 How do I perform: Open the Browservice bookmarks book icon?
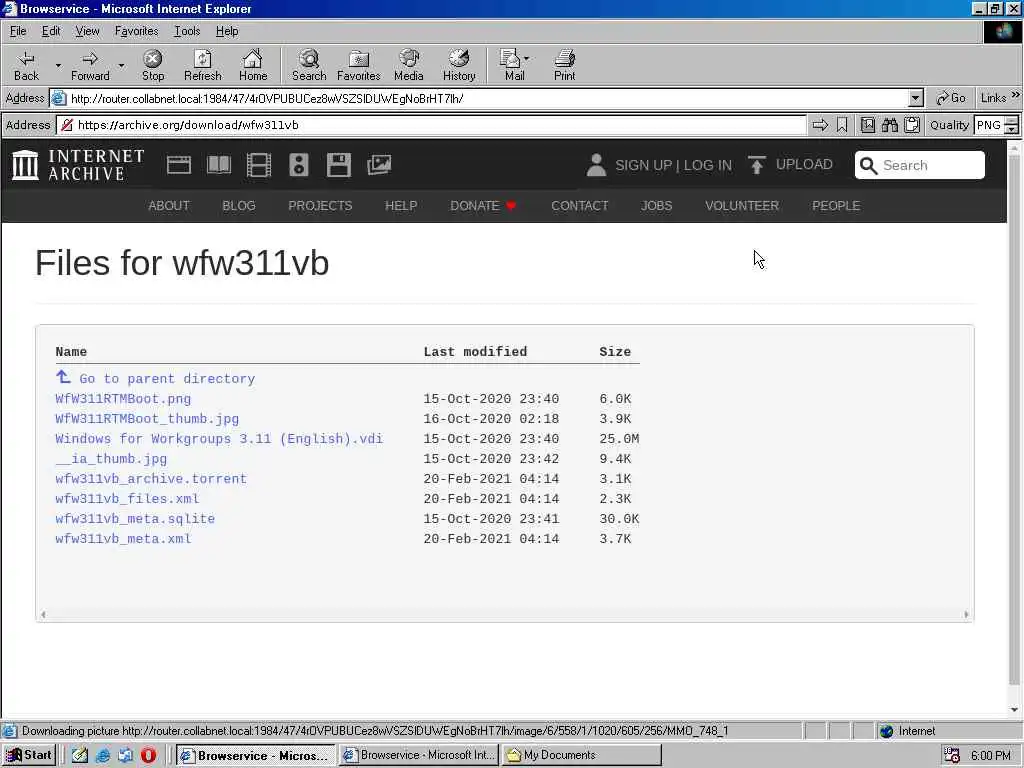(x=868, y=125)
